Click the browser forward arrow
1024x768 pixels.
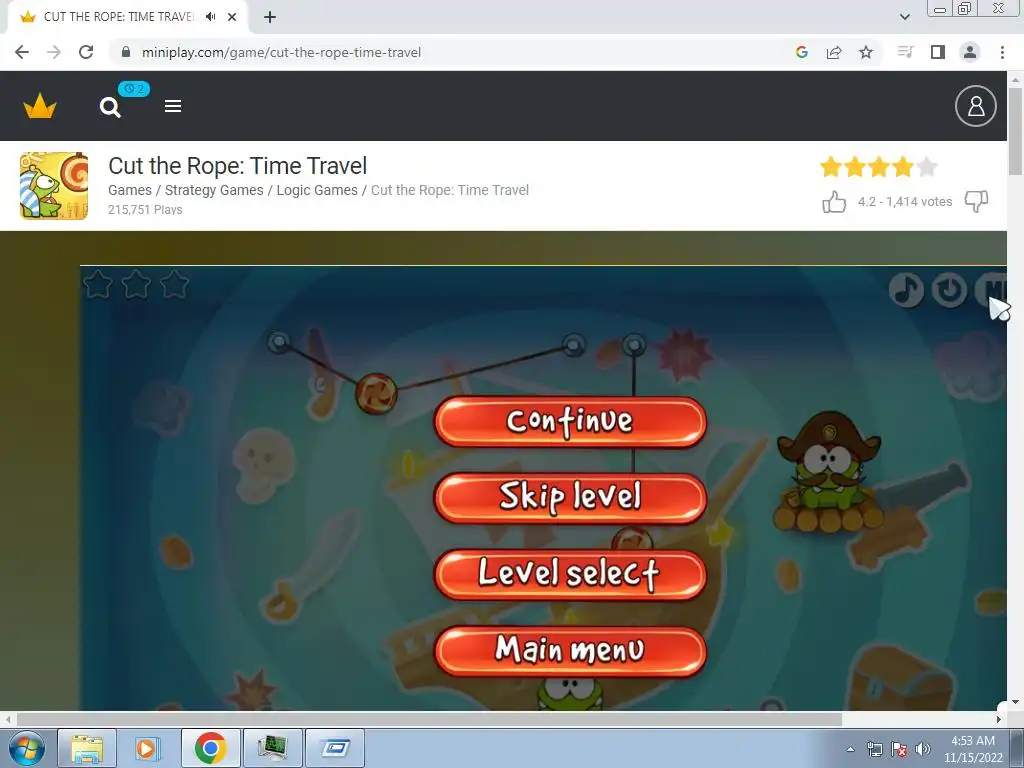tap(54, 52)
